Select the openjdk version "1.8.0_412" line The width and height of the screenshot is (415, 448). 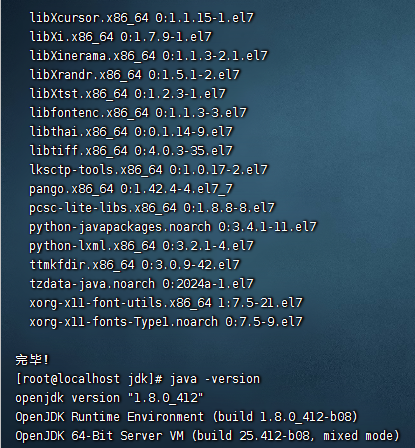(109, 398)
